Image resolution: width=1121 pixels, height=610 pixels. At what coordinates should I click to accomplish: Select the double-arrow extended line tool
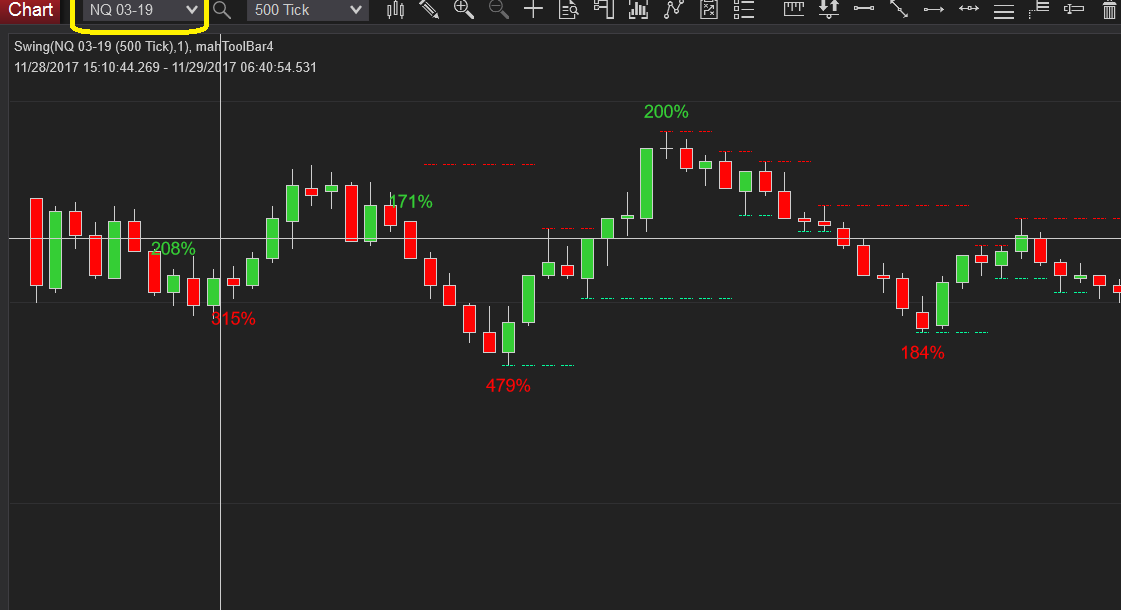coord(969,9)
